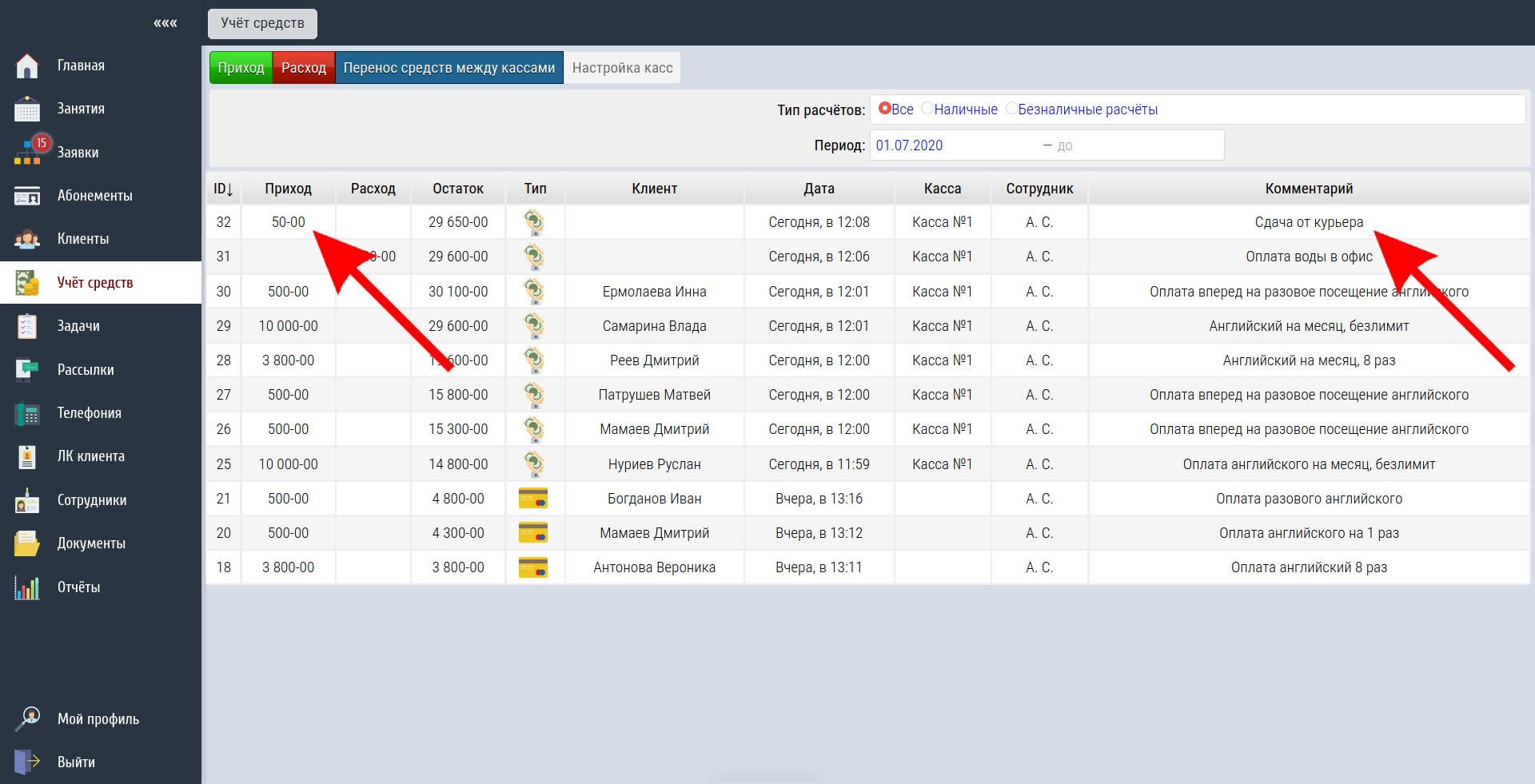This screenshot has width=1535, height=784.
Task: Go to Главная in sidebar
Action: [81, 66]
